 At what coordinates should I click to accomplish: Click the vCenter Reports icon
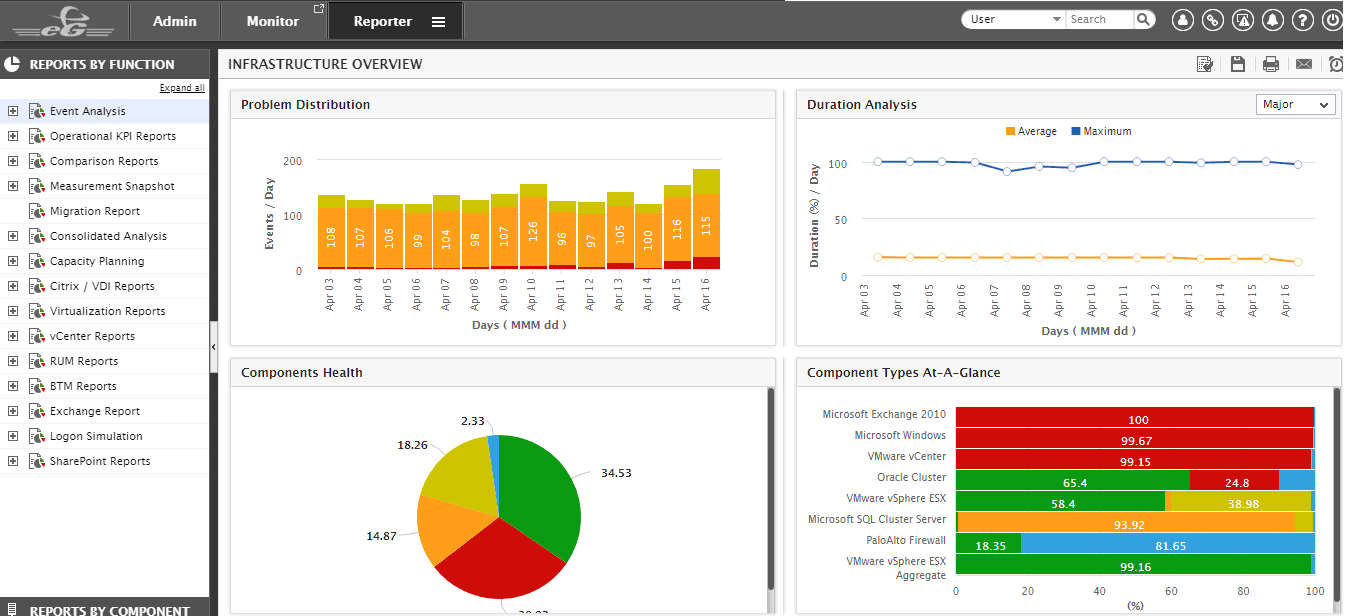click(x=37, y=336)
